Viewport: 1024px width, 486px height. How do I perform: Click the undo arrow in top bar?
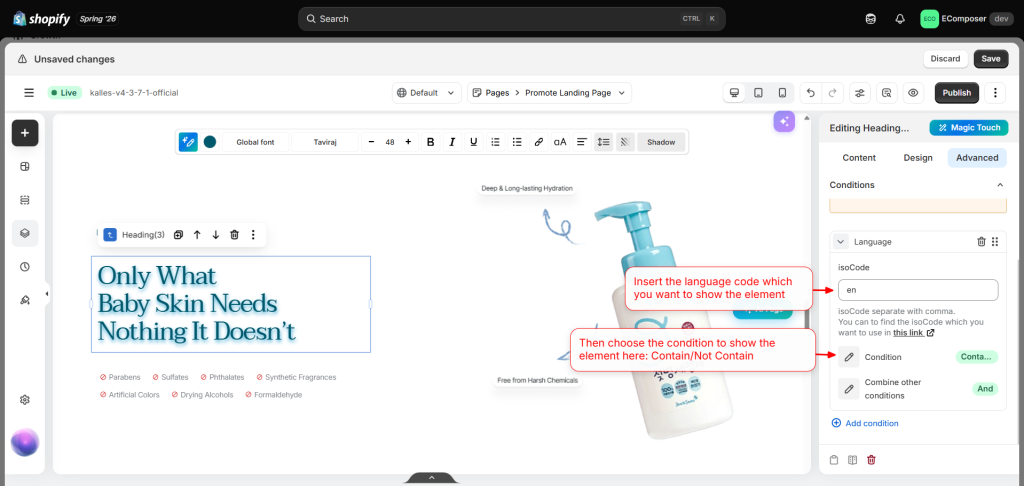[810, 93]
